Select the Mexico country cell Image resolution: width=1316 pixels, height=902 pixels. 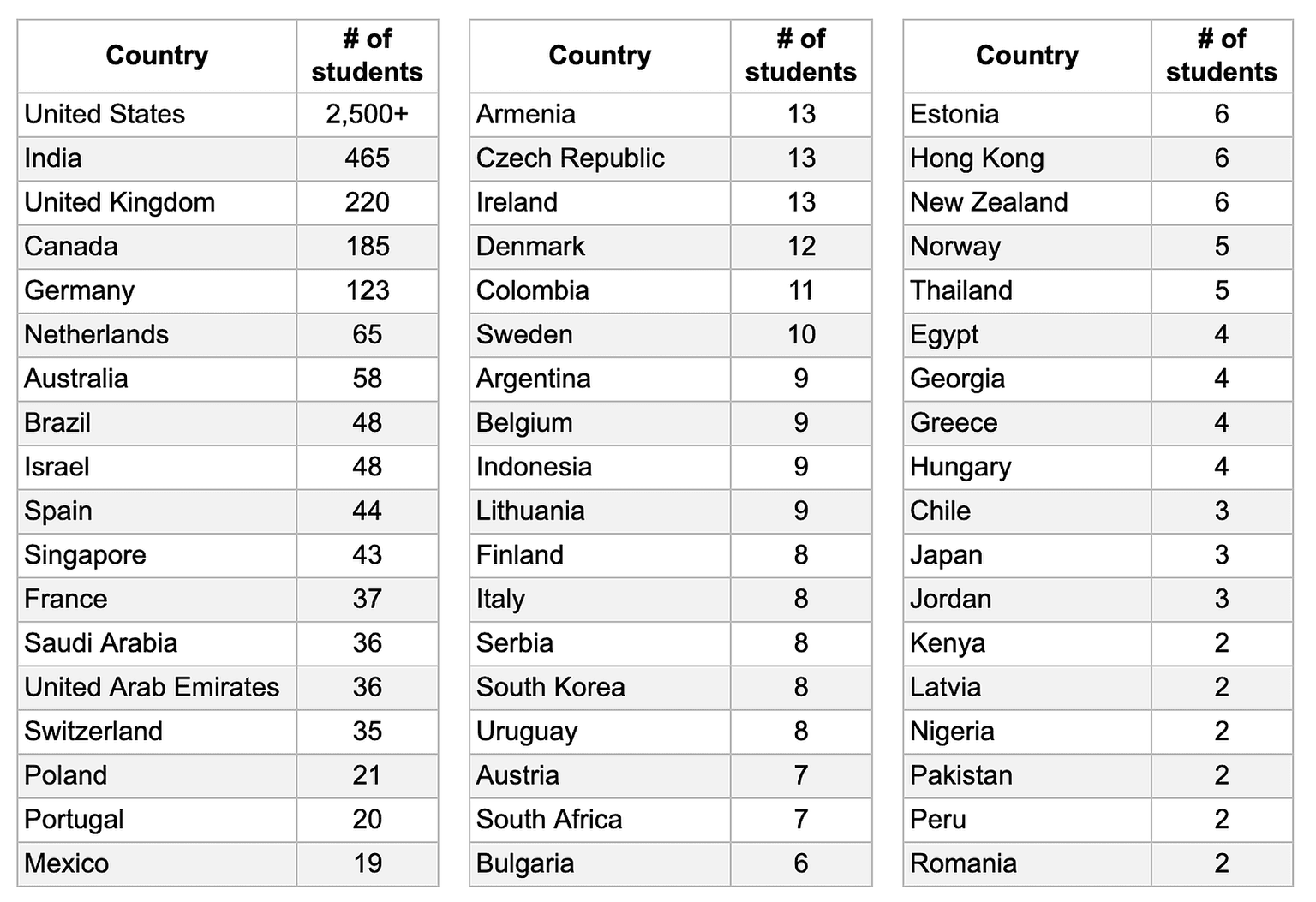158,864
